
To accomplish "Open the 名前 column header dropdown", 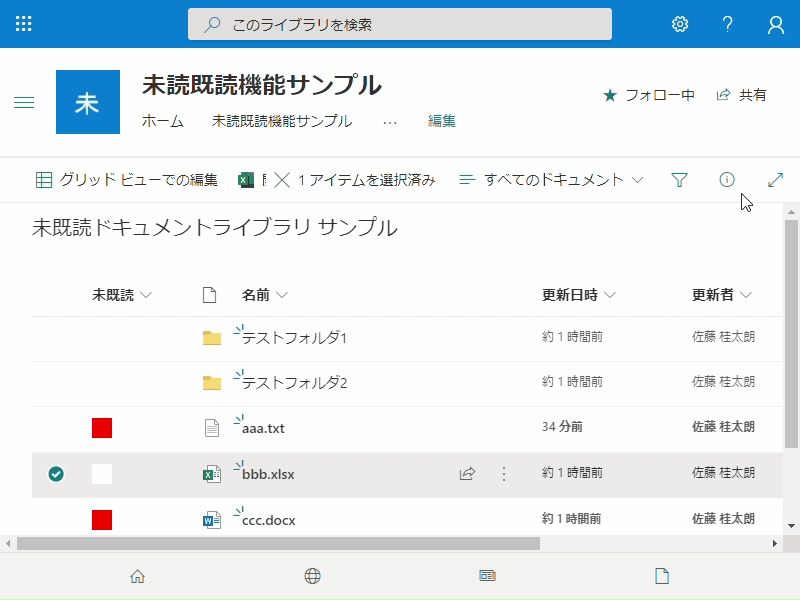I will (265, 295).
